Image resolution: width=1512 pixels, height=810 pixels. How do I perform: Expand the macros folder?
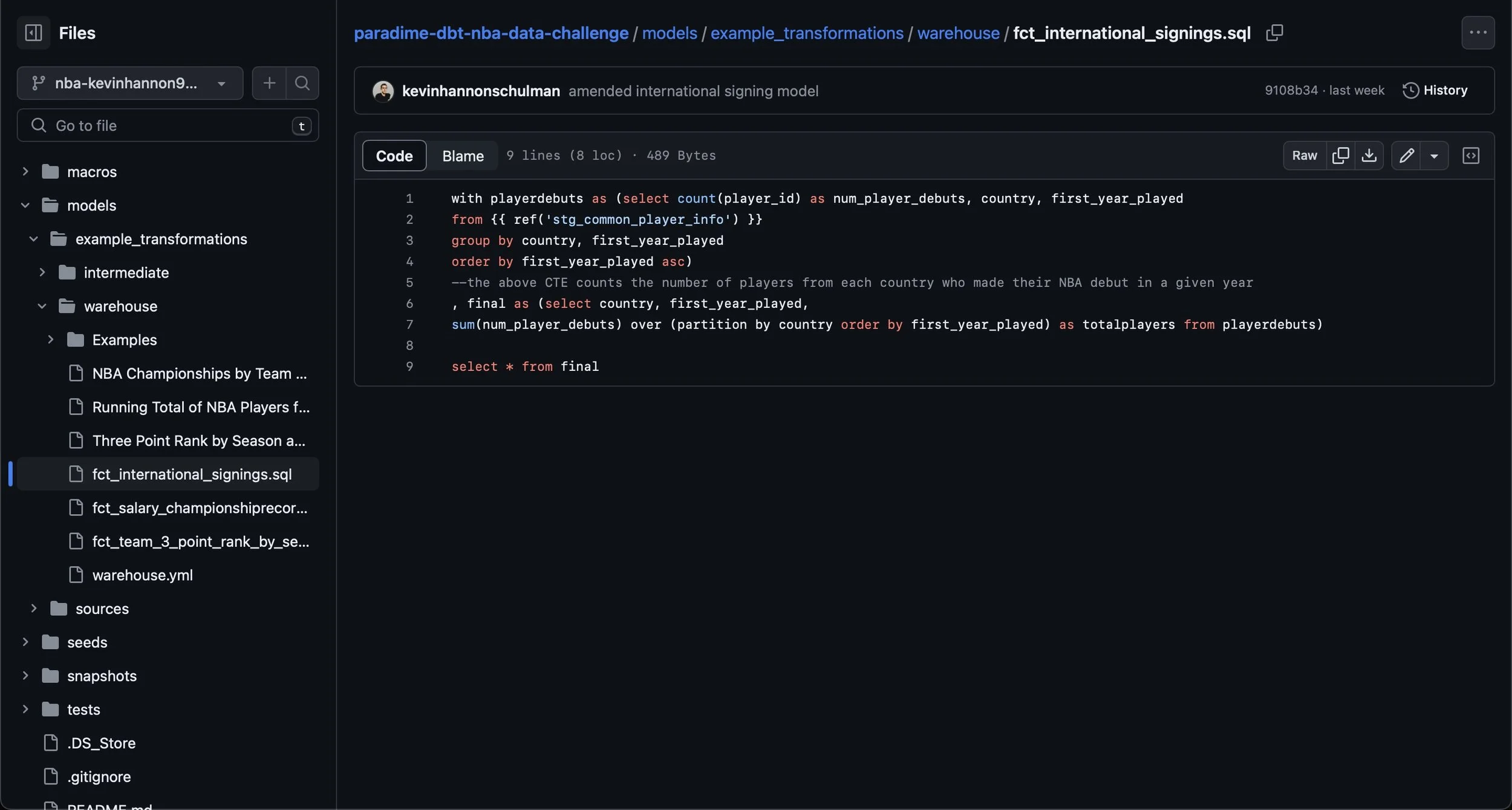(x=25, y=172)
